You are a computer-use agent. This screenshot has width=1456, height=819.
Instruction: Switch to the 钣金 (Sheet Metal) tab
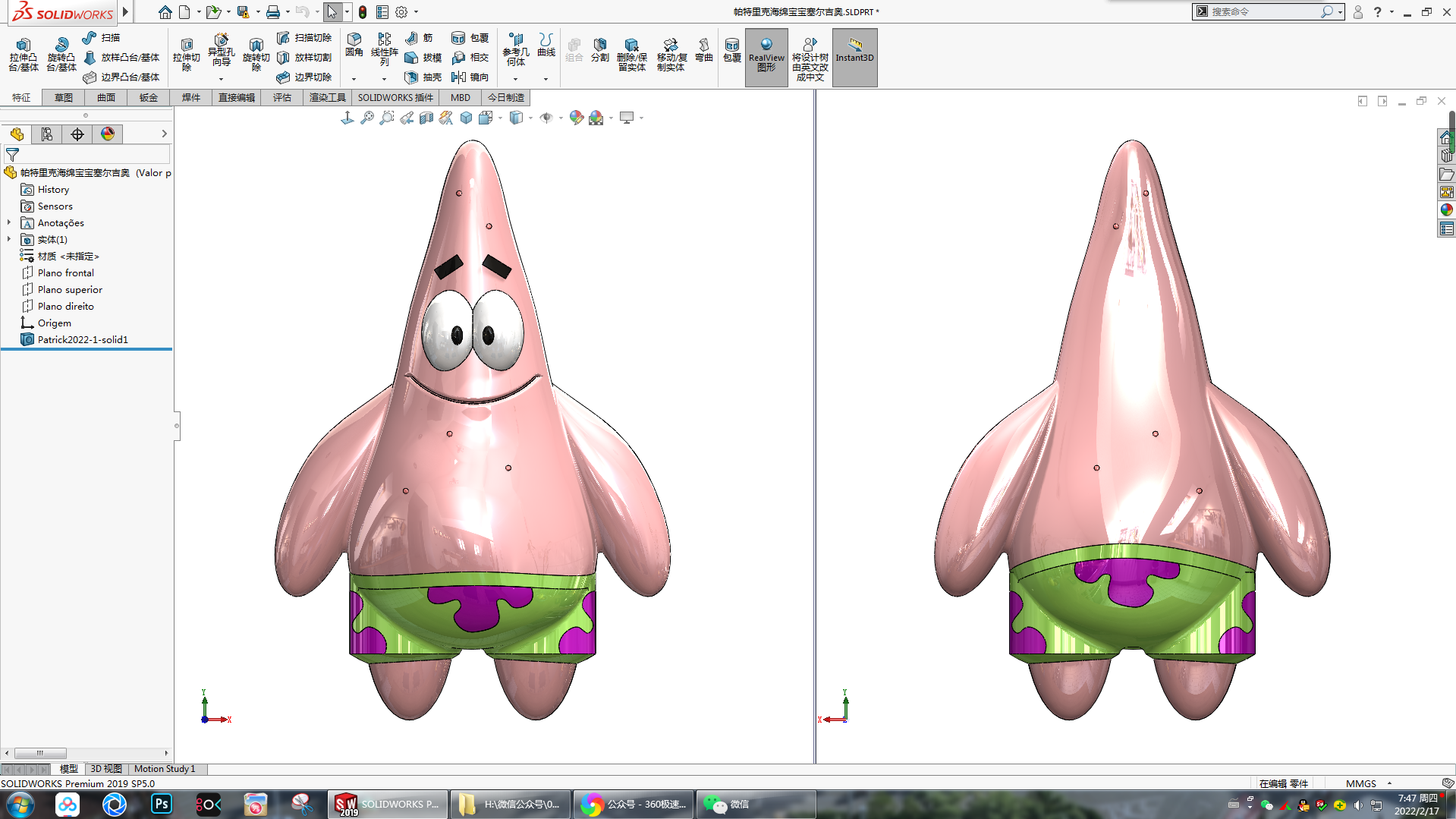149,97
